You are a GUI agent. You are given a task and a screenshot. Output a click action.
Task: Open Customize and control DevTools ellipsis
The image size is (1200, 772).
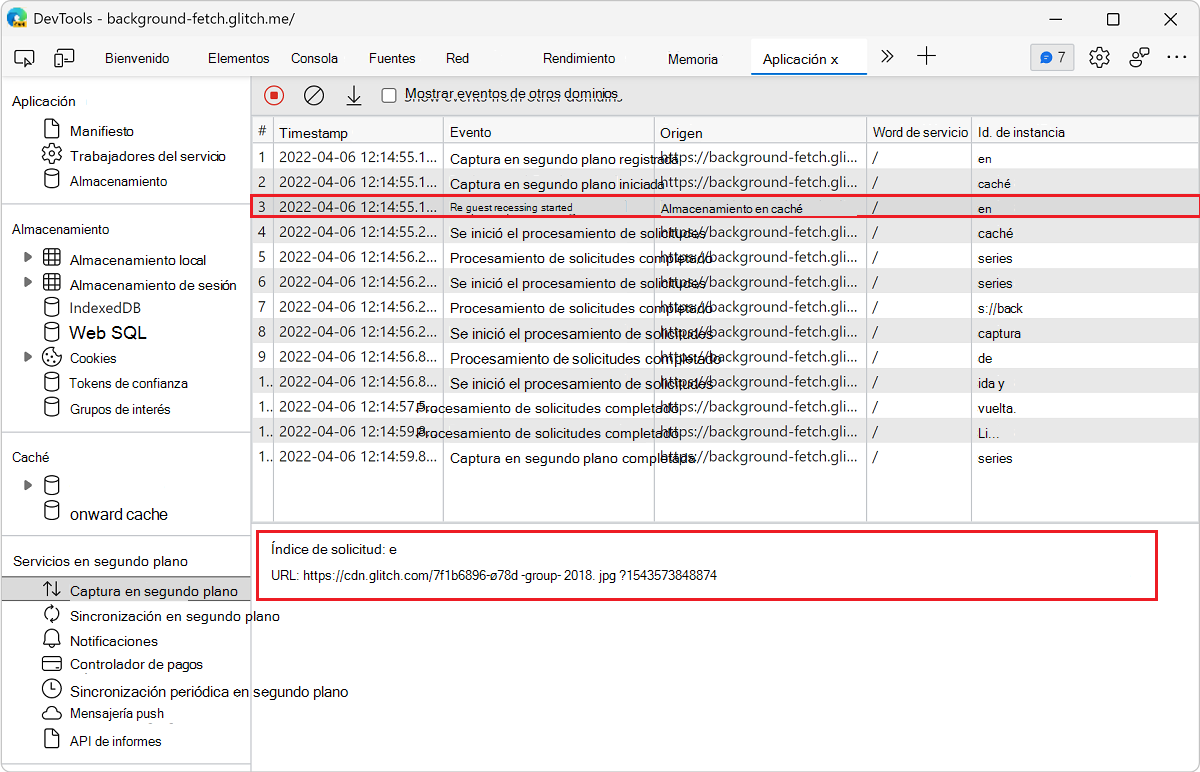1176,57
